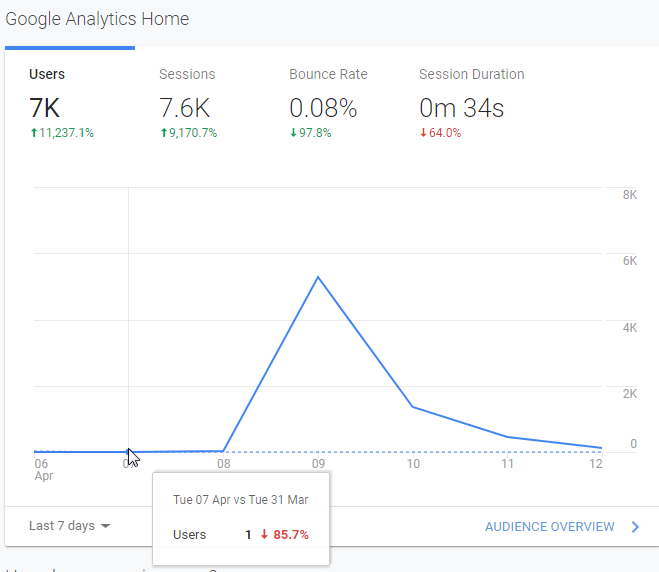This screenshot has height=572, width=659.
Task: Click the Google Analytics Home heading
Action: coord(97,19)
